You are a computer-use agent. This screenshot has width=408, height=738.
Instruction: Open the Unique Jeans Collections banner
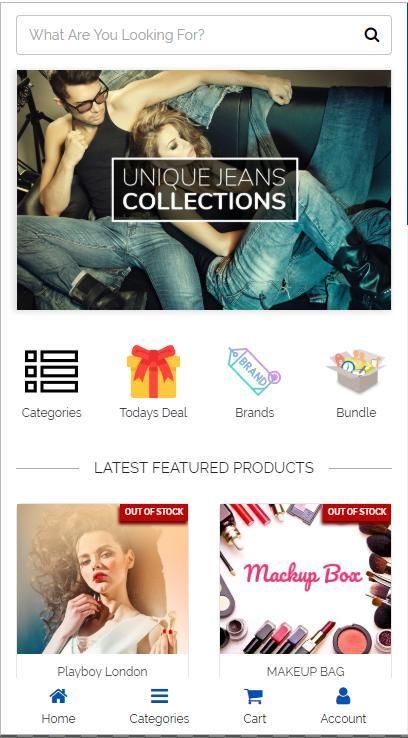(204, 190)
